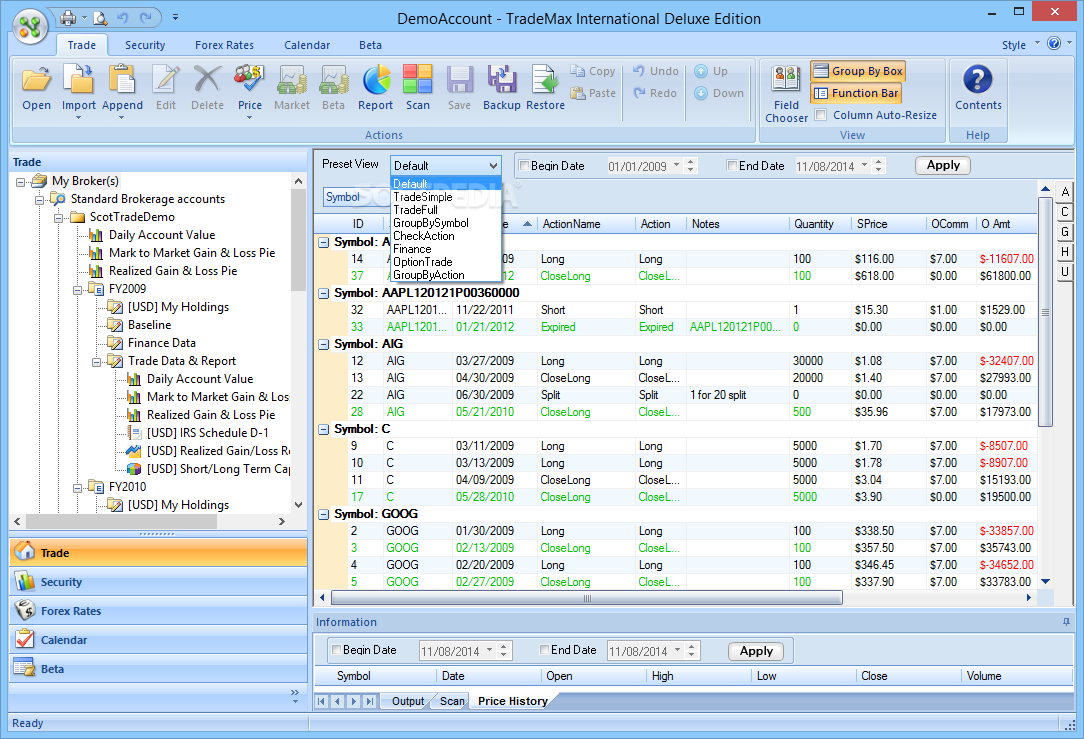Click the print preview icon in quick access toolbar

tap(101, 17)
